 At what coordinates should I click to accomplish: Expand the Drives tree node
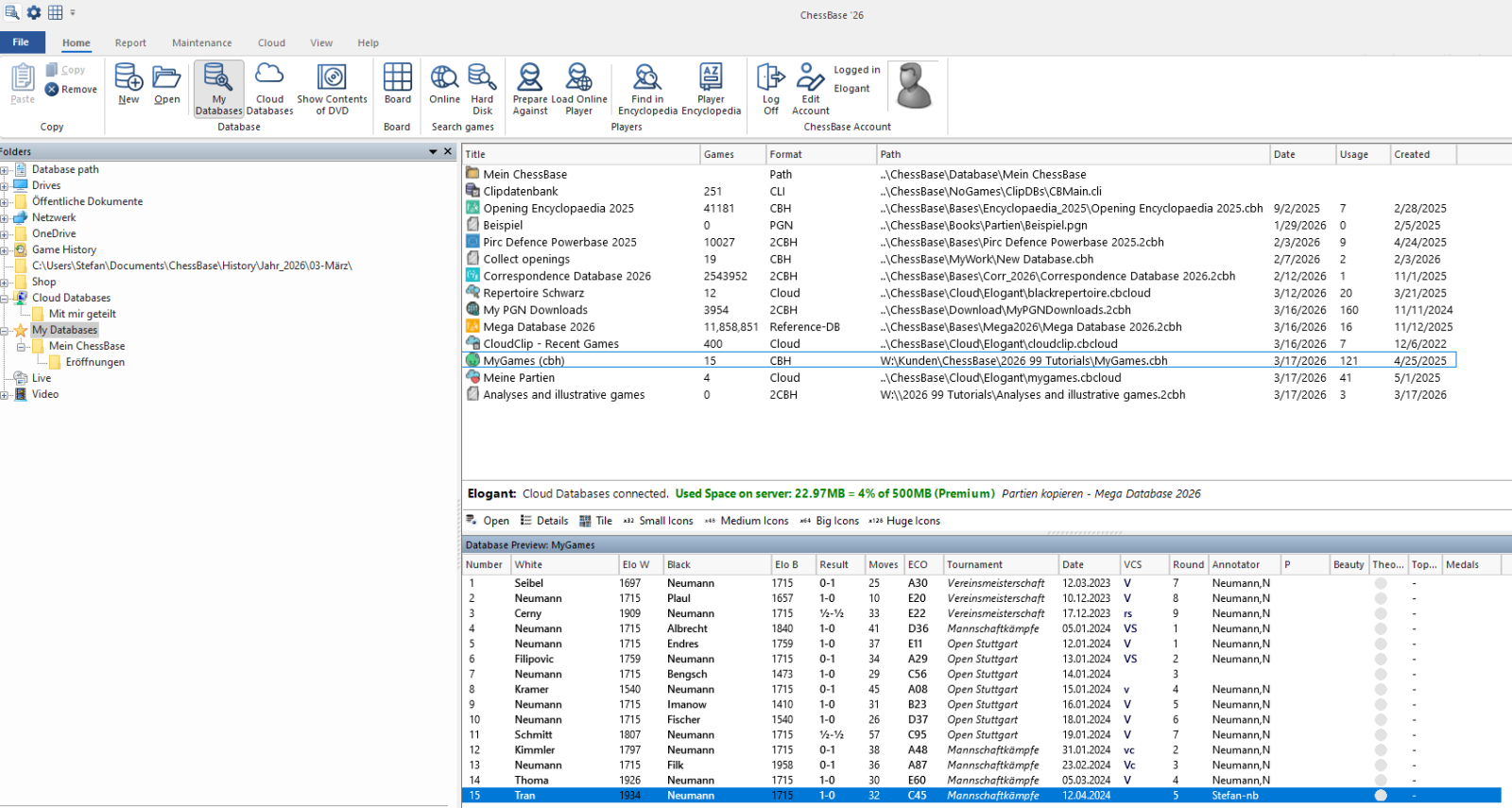5,186
